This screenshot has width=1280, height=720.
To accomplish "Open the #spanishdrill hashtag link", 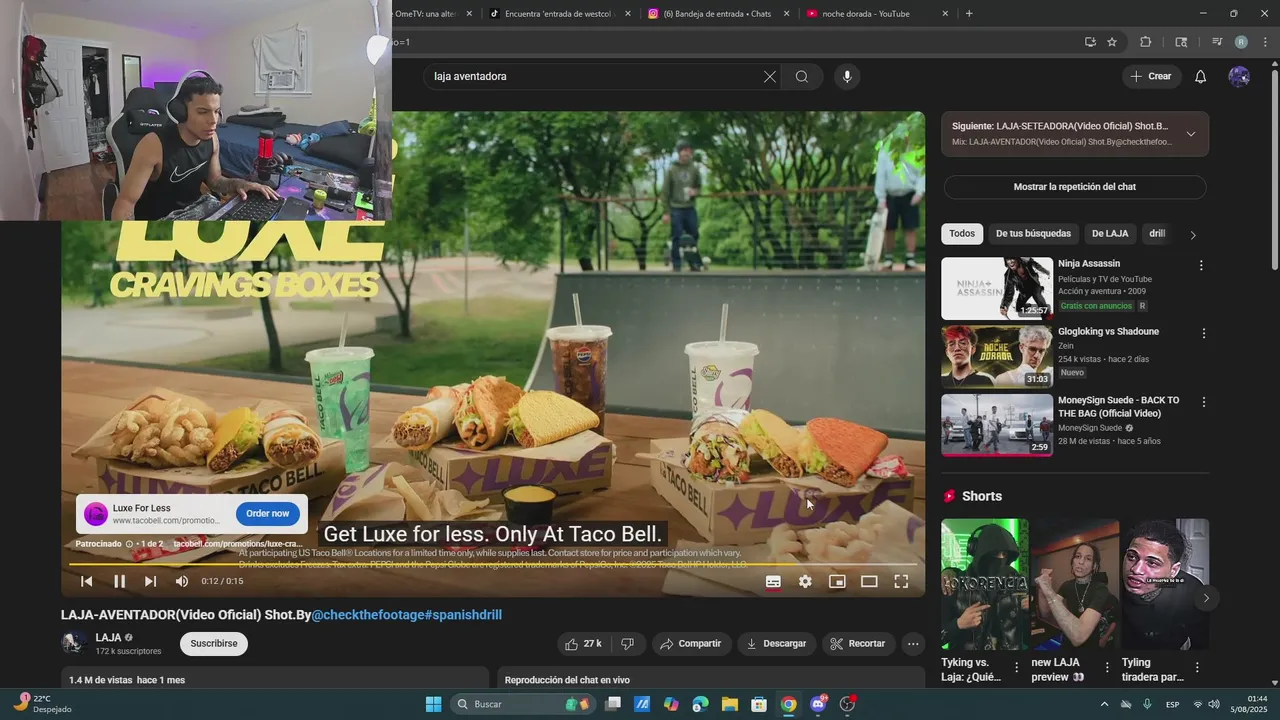I will pyautogui.click(x=463, y=615).
